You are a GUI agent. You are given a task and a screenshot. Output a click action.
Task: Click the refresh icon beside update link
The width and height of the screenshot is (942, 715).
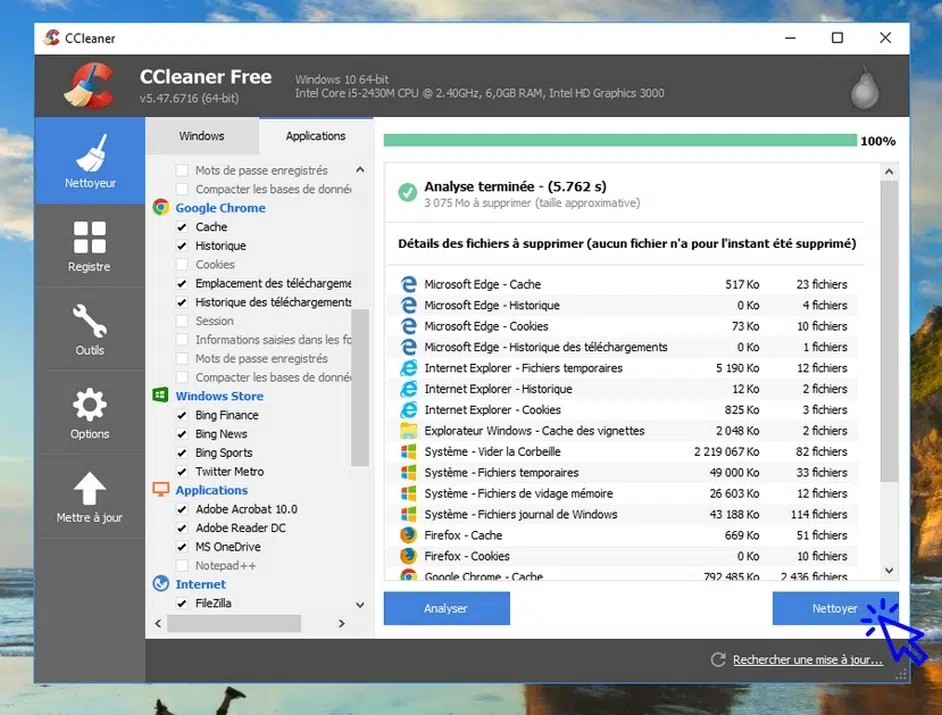coord(718,660)
